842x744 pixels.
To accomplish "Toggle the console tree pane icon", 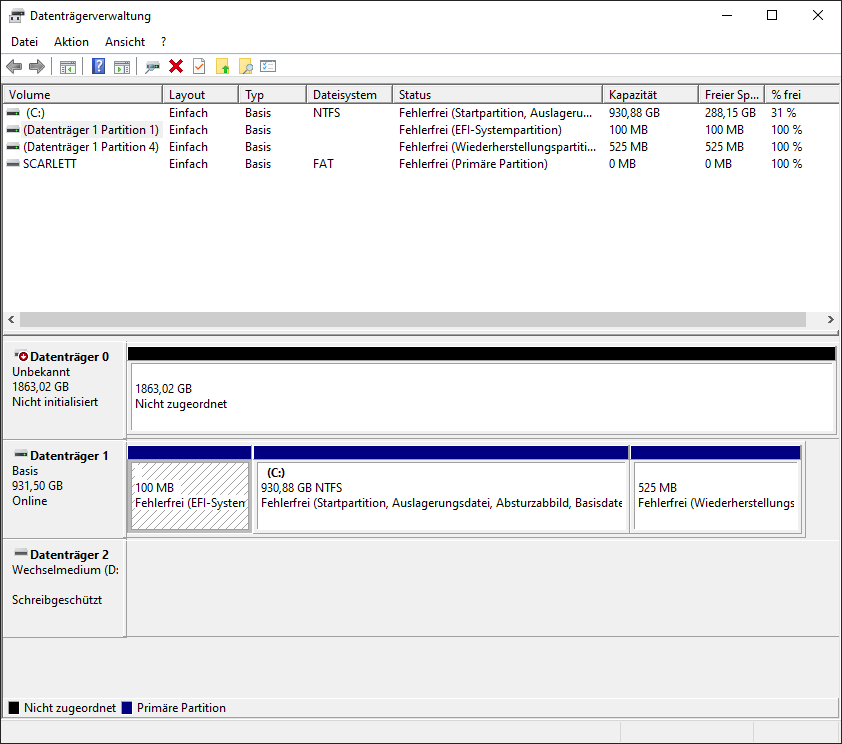I will 68,67.
